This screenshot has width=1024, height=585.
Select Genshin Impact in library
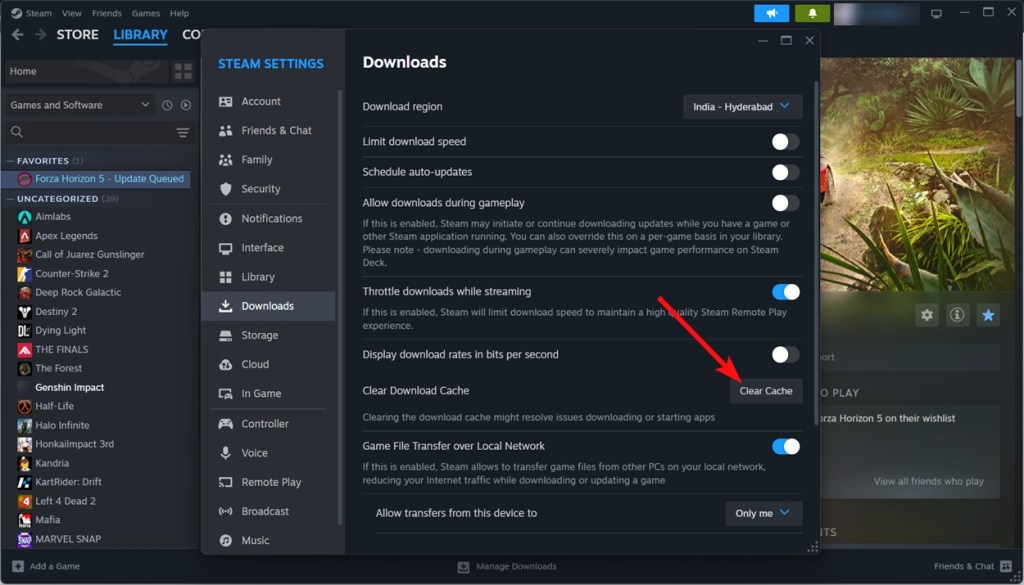point(70,387)
